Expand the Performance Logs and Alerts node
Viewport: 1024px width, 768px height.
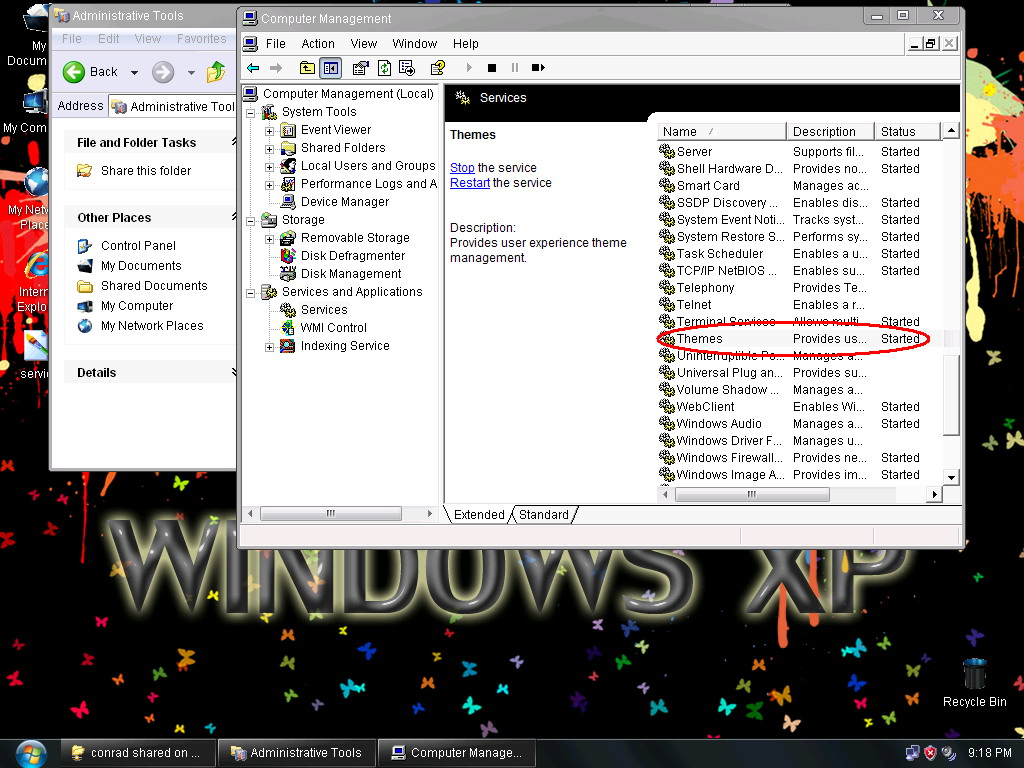coord(269,185)
